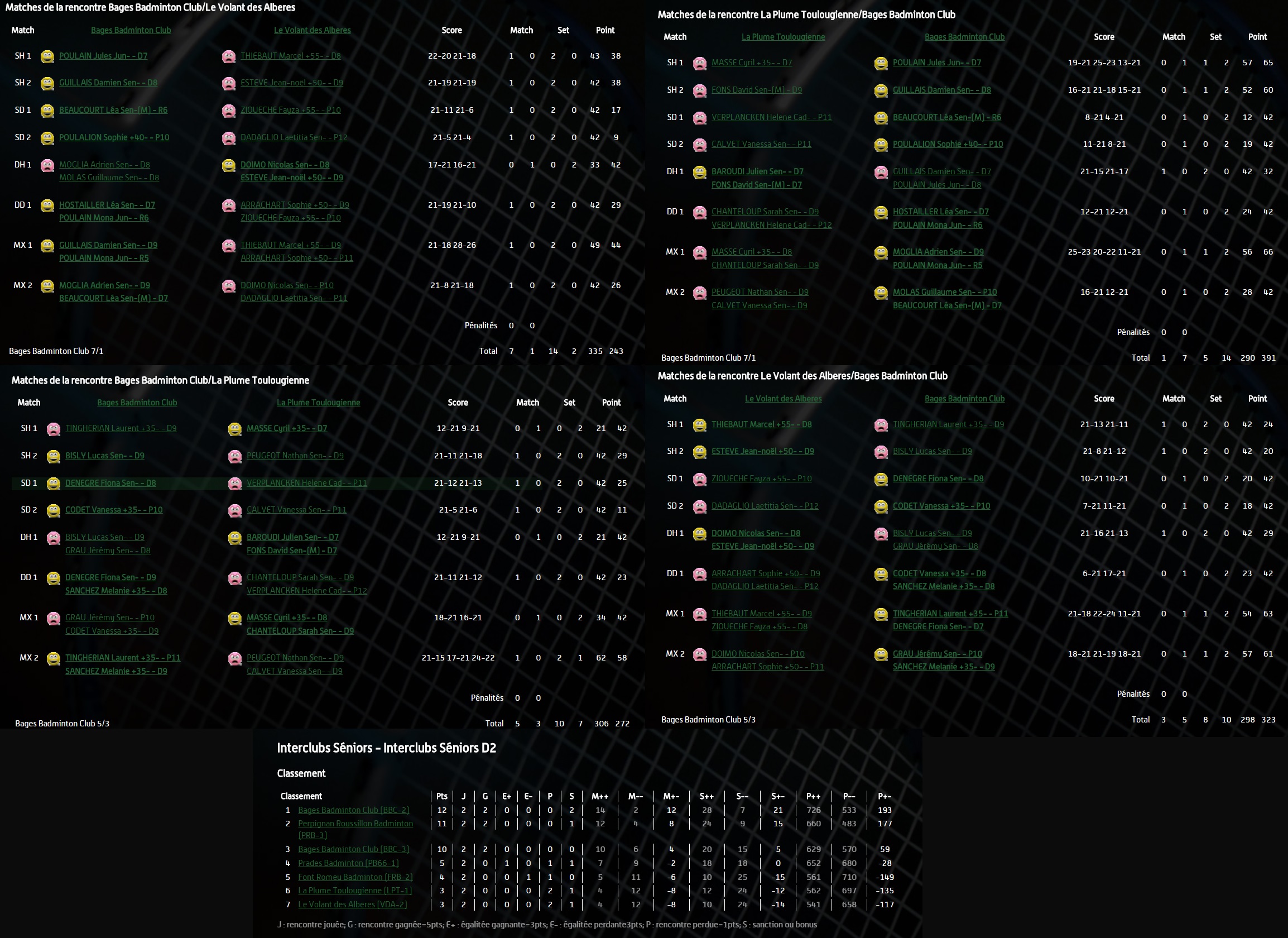
Task: Click happy smiley beside MOLAS Guillaume P10 pair
Action: (x=881, y=293)
